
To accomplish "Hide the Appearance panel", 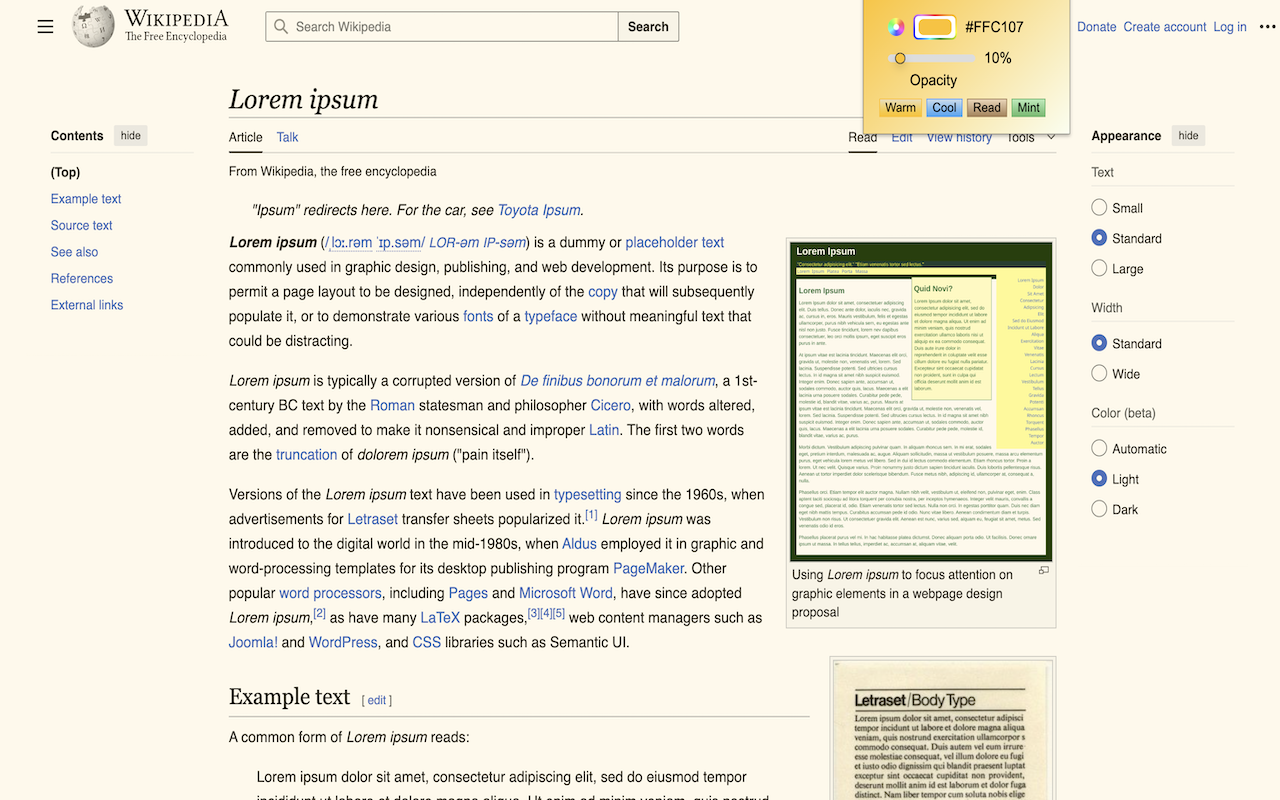I will 1188,136.
